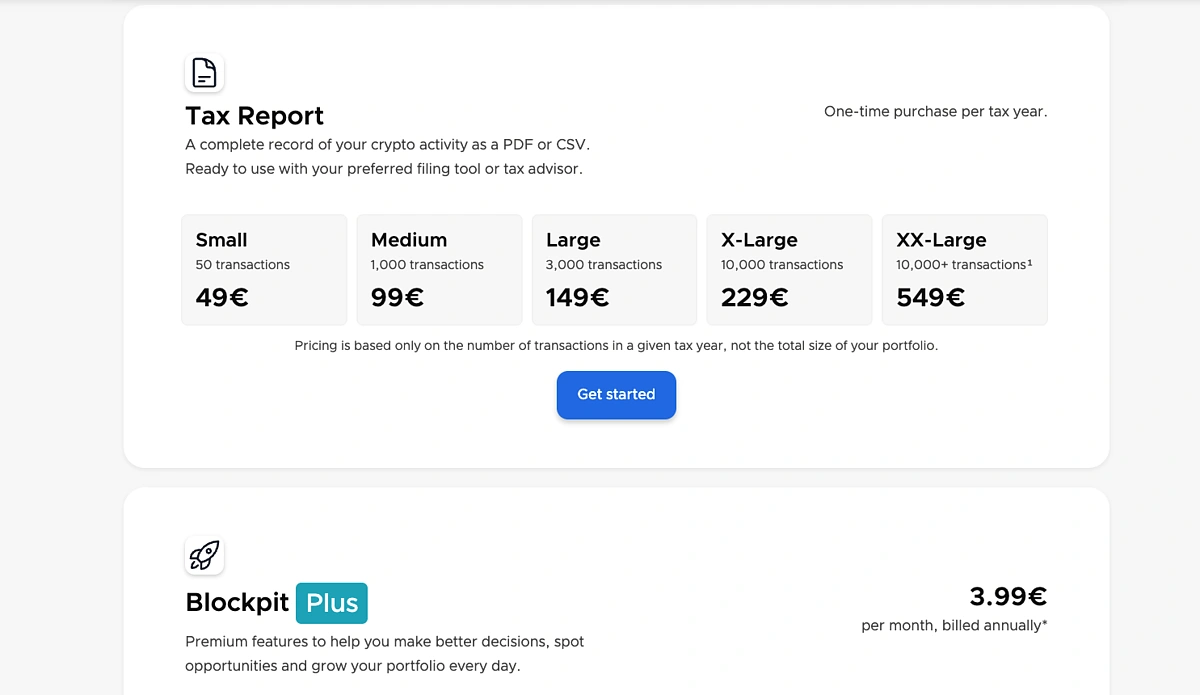Choose the Large 3,000 transactions plan
This screenshot has height=695, width=1200.
click(x=614, y=269)
